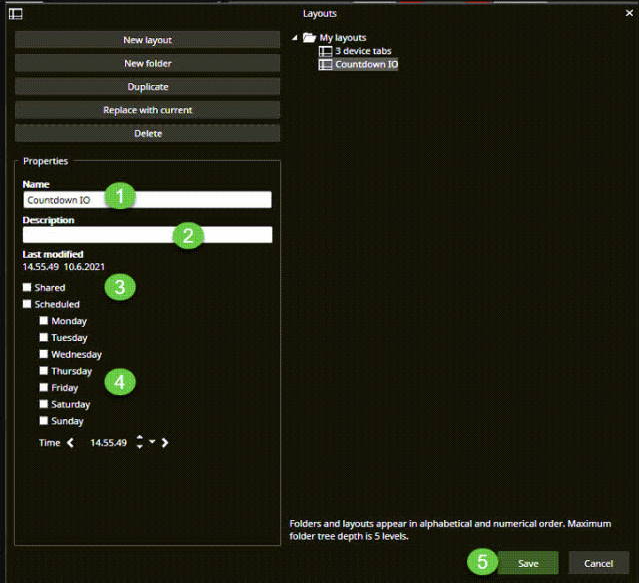Click the New folder button
This screenshot has height=585, width=639.
tap(147, 63)
